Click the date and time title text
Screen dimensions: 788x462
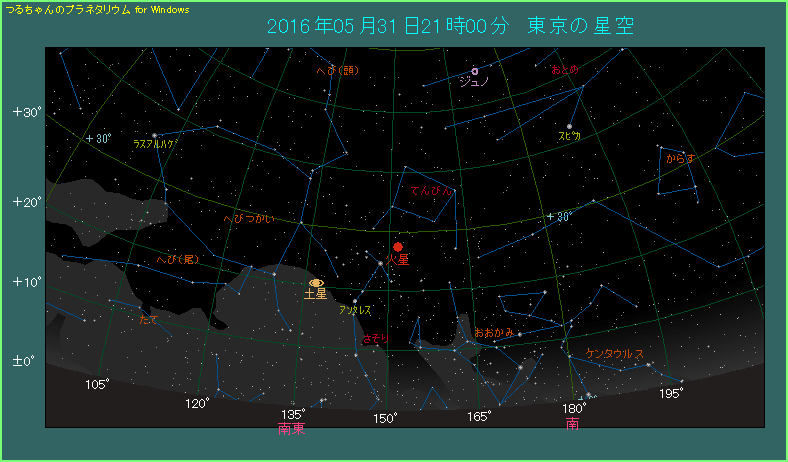point(450,26)
